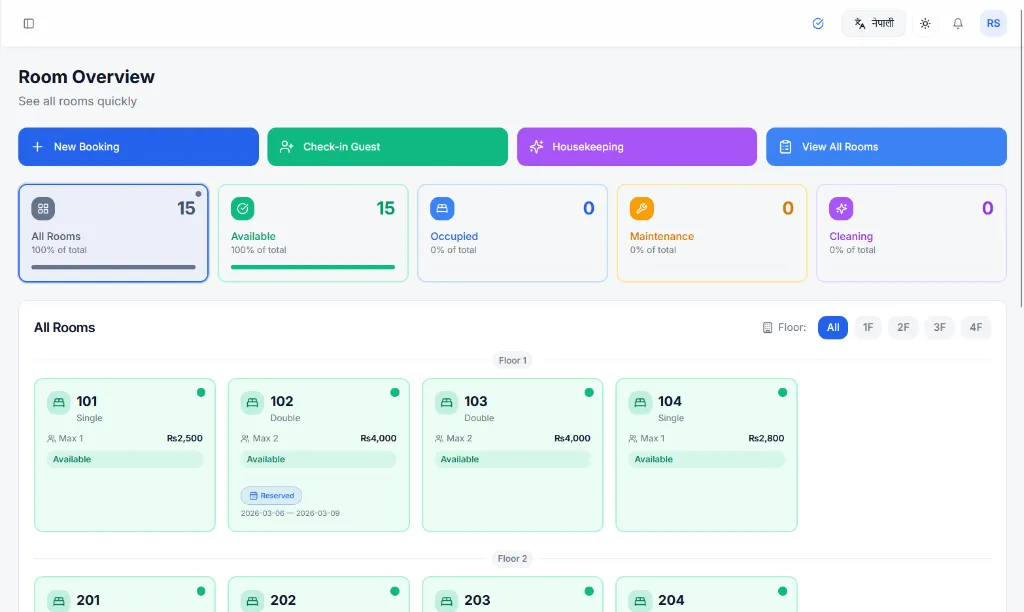Open the RS profile avatar

tap(992, 22)
